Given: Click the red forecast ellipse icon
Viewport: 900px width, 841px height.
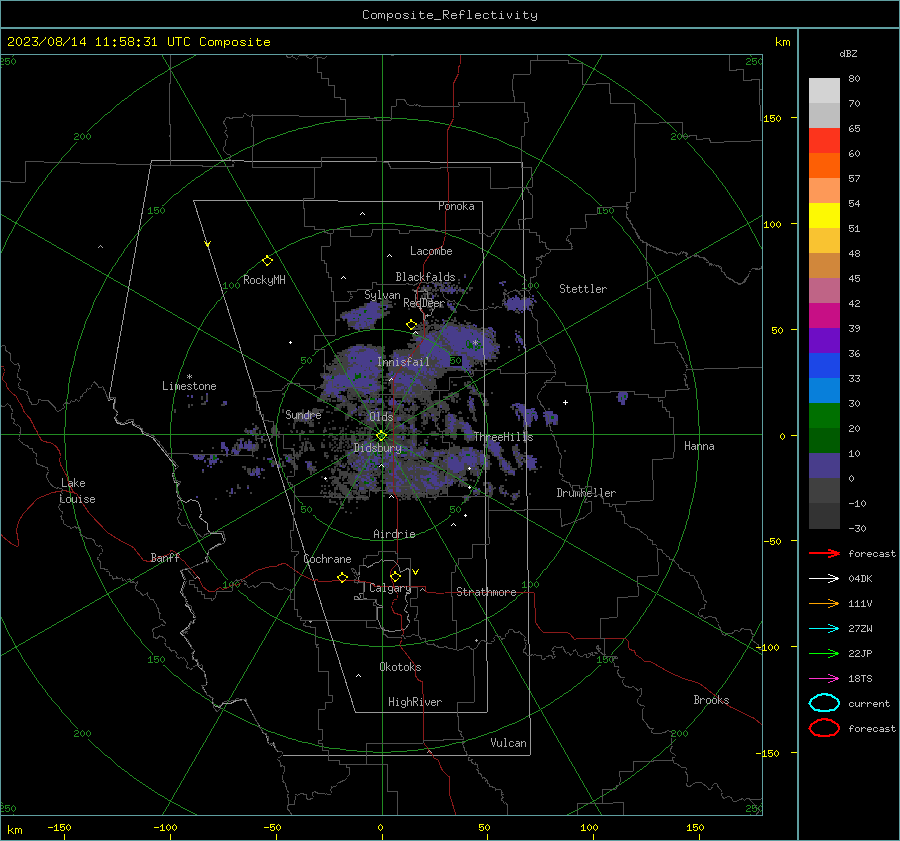Looking at the screenshot, I should click(824, 728).
